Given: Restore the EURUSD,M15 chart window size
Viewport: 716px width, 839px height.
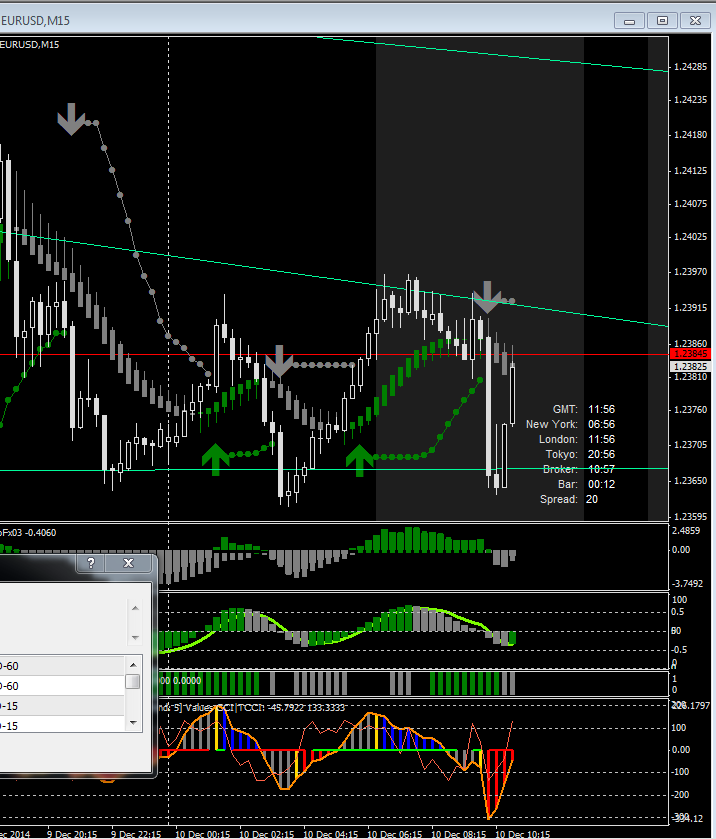Looking at the screenshot, I should click(x=661, y=19).
